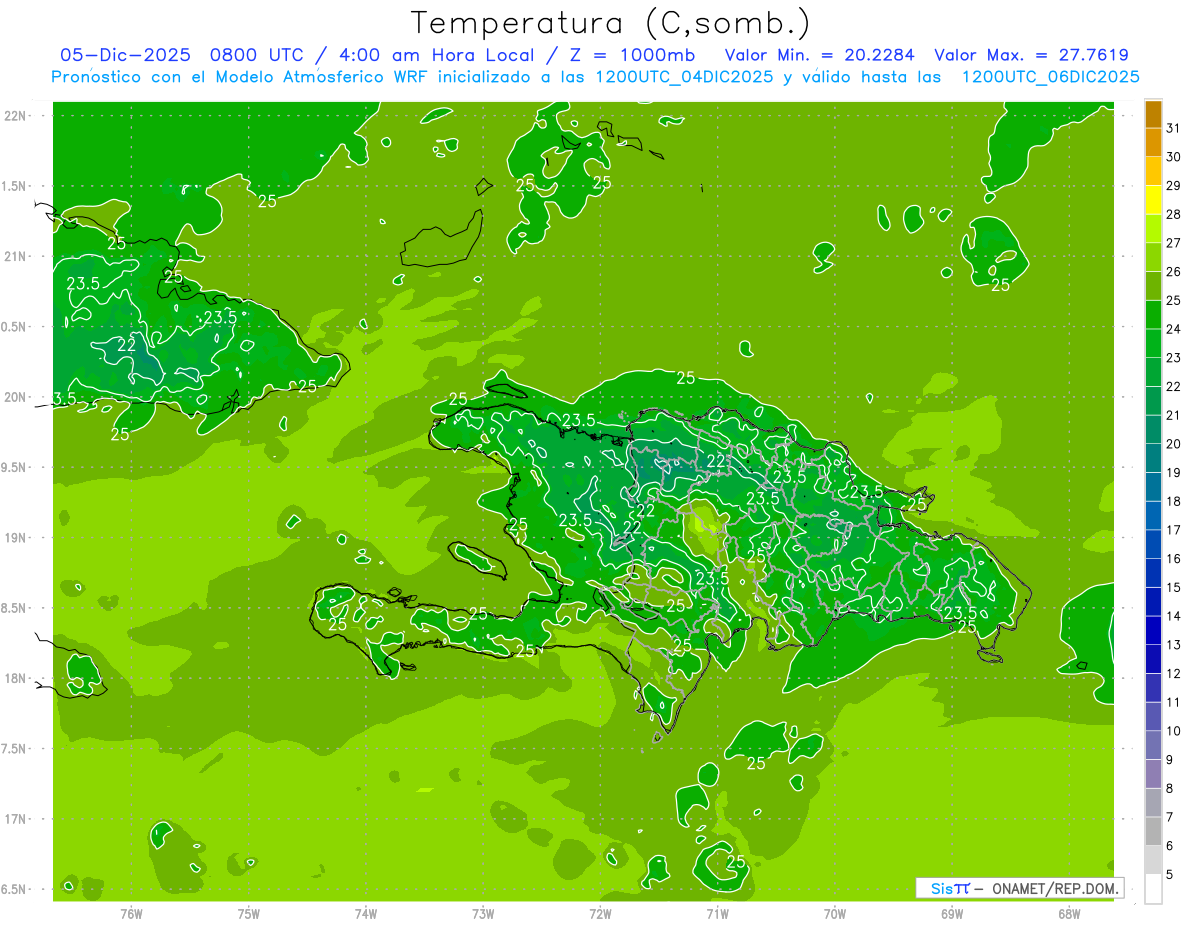The height and width of the screenshot is (927, 1200).
Task: Click the '0800 UTC' time text
Action: 255,55
